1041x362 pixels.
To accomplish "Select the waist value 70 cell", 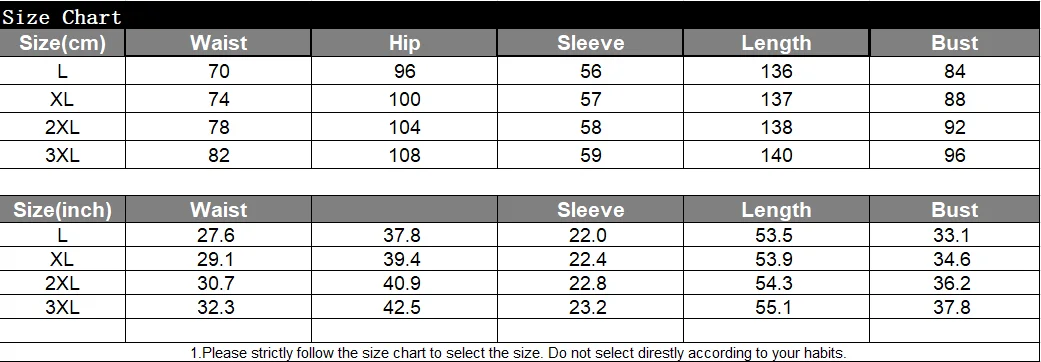I will [x=218, y=71].
